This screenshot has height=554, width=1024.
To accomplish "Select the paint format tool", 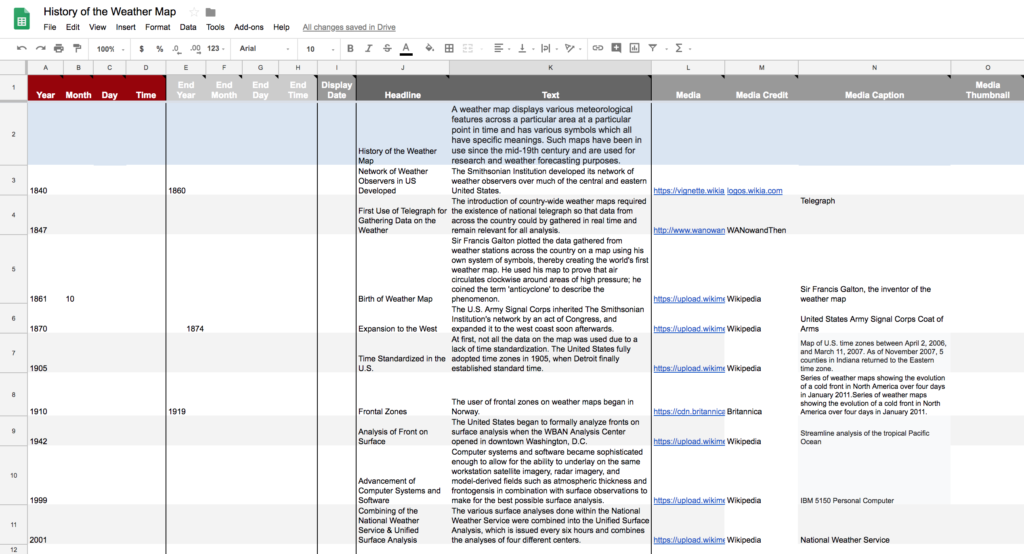I will 77,48.
